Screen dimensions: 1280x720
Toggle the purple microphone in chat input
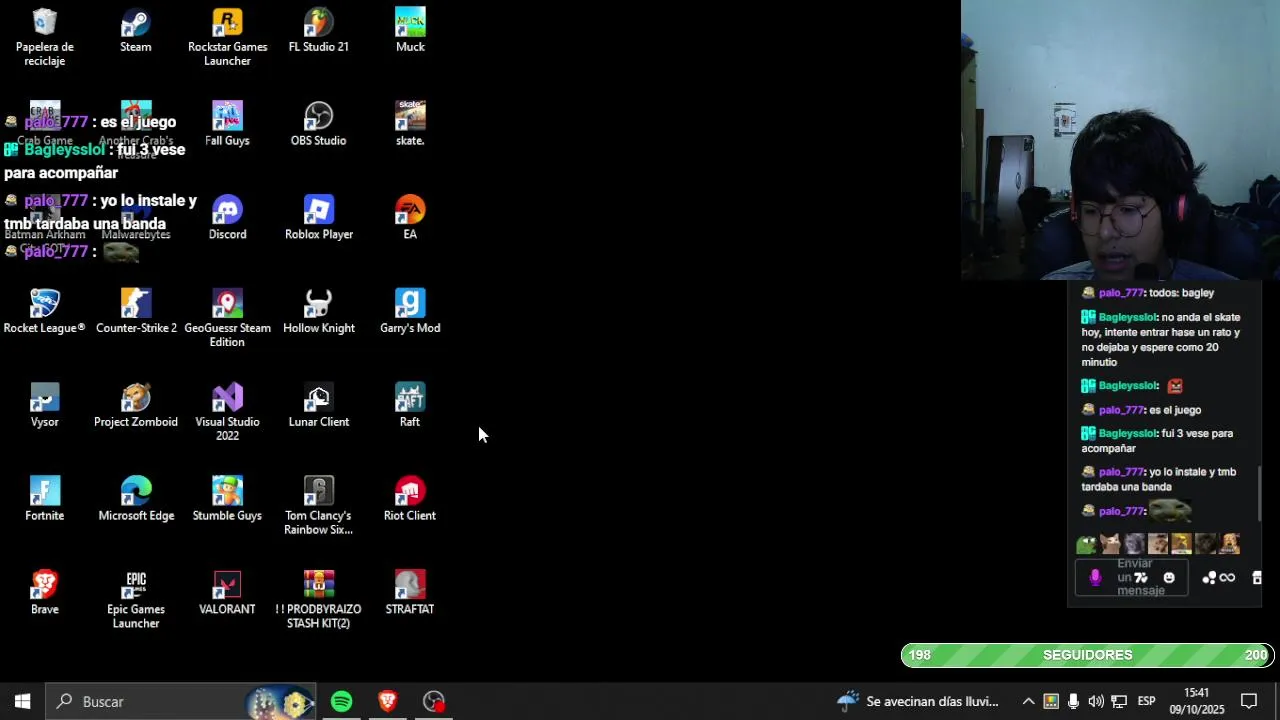click(x=1095, y=578)
